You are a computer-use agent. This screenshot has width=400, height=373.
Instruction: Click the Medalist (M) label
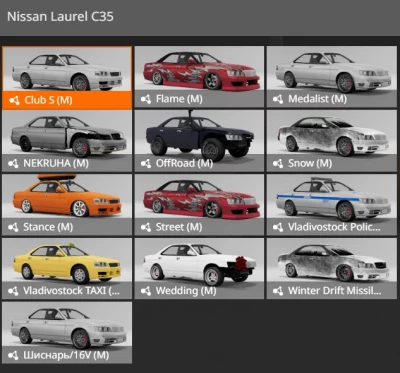click(317, 99)
